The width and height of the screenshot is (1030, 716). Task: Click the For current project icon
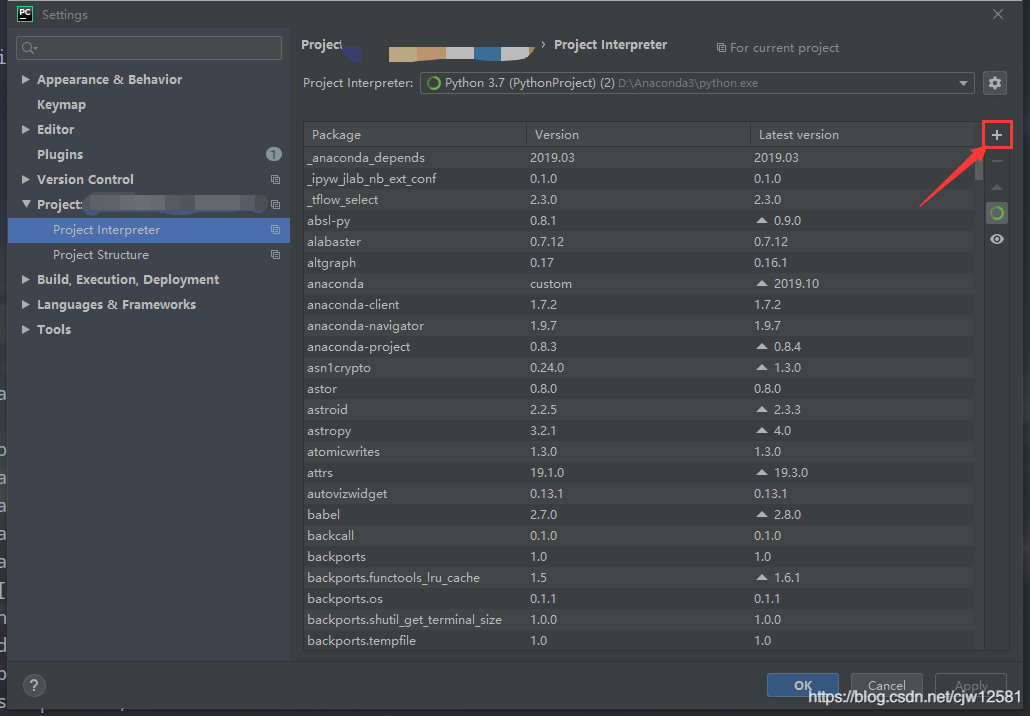pos(721,48)
